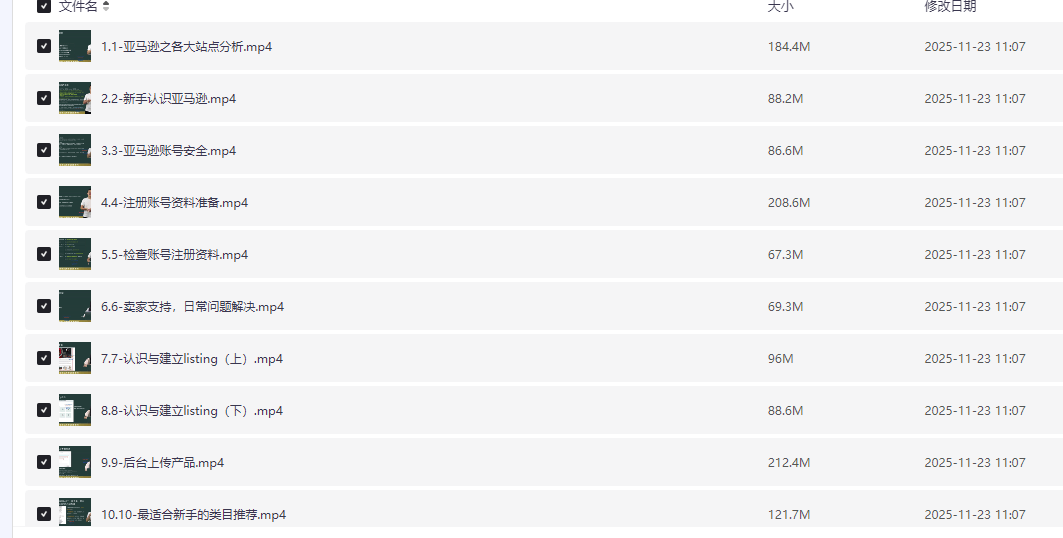Viewport: 1063px width, 538px height.
Task: Click the 大小 column header
Action: (780, 6)
